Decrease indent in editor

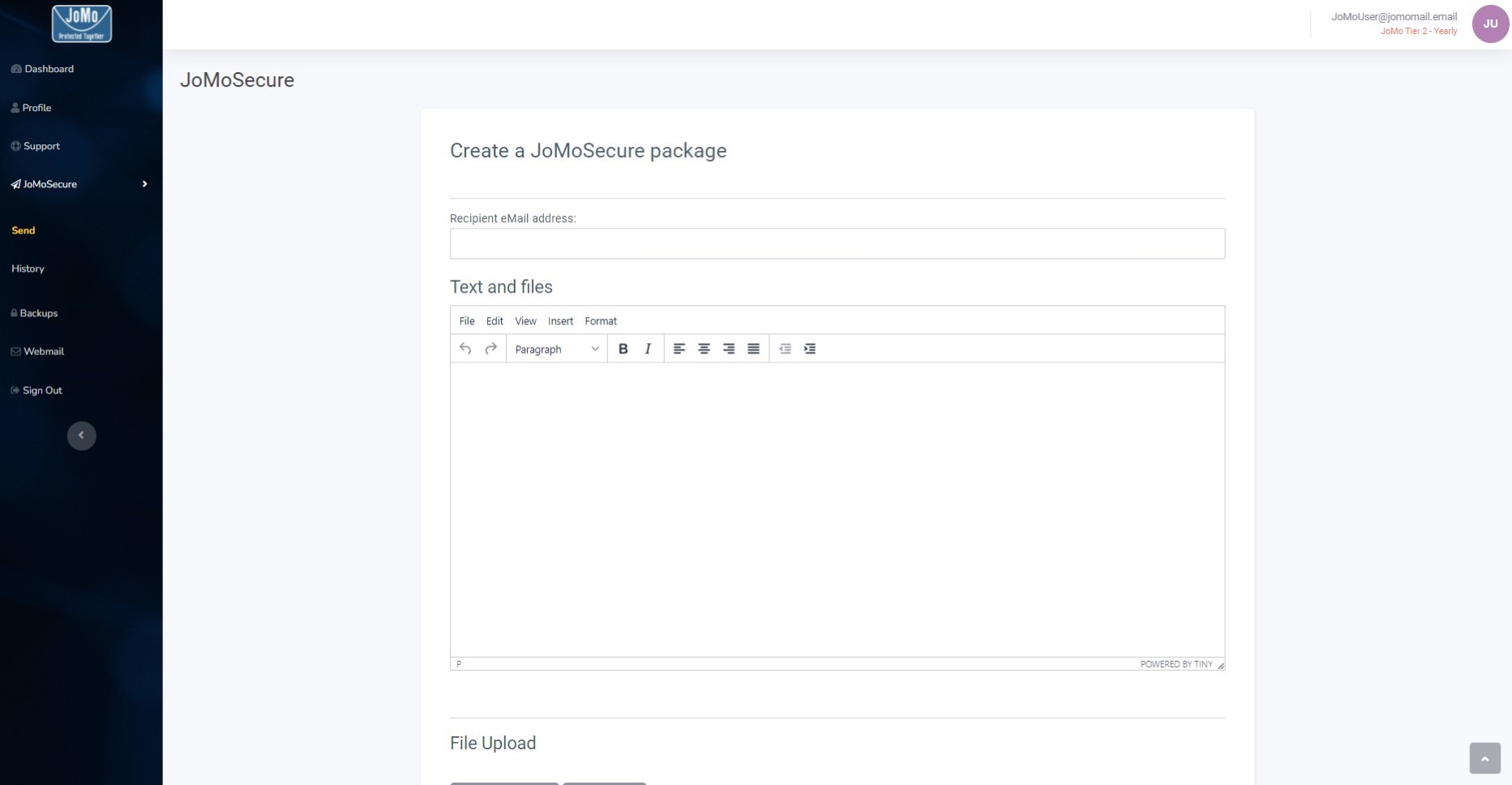pyautogui.click(x=785, y=349)
